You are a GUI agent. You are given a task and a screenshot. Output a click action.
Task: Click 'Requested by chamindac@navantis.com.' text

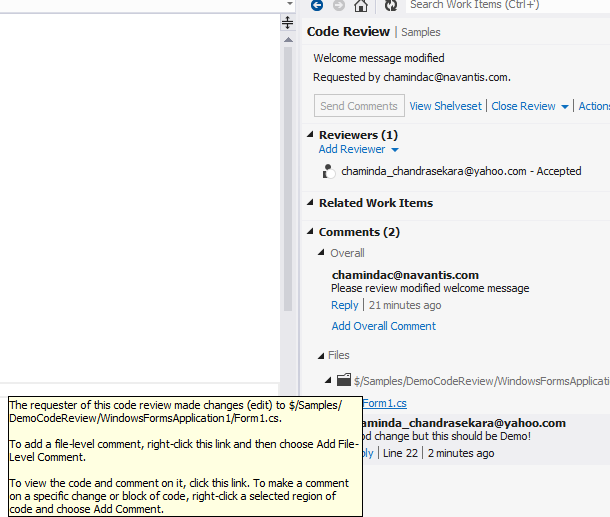click(x=412, y=77)
